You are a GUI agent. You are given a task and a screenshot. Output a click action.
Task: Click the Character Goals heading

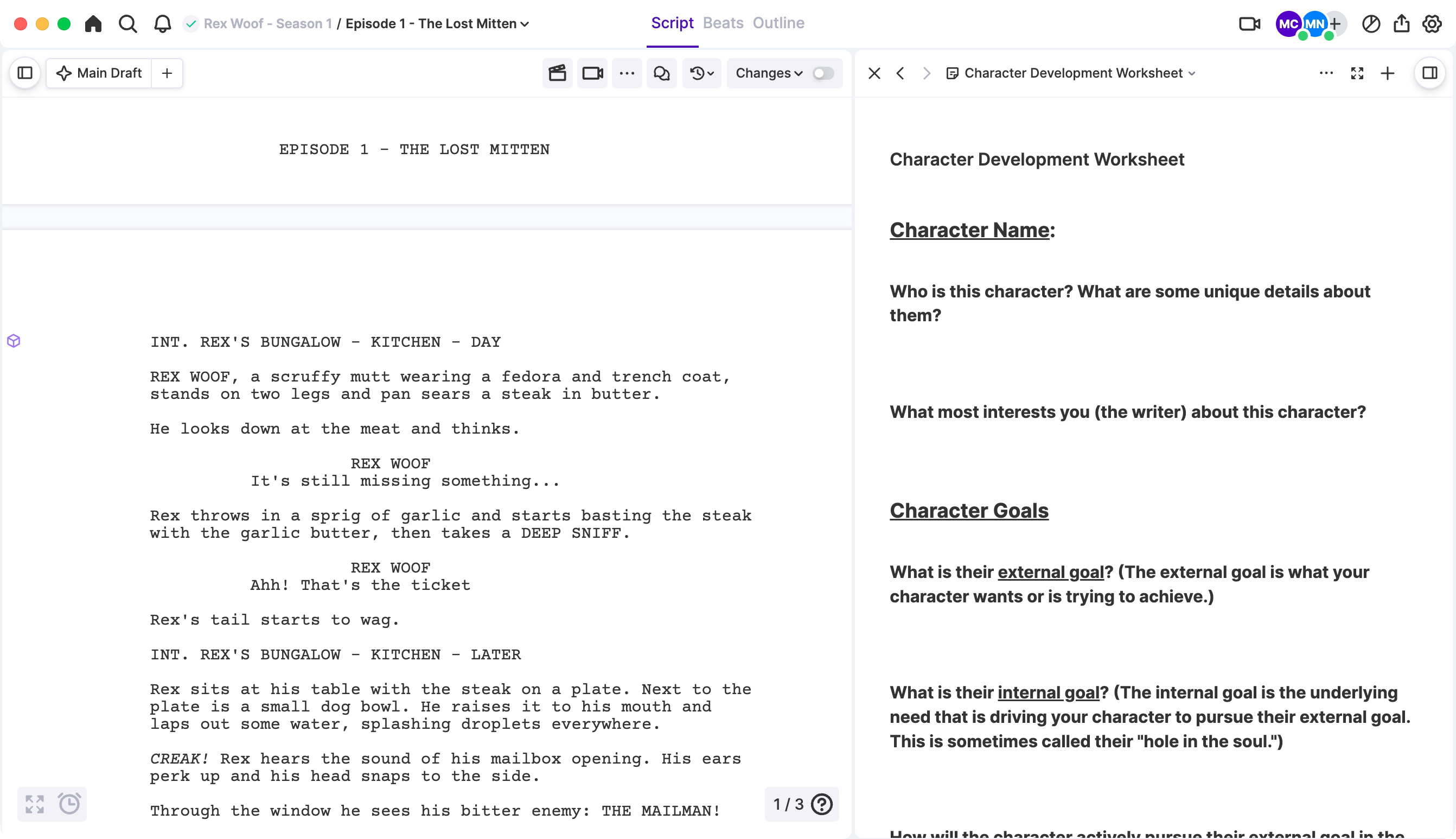pos(969,511)
